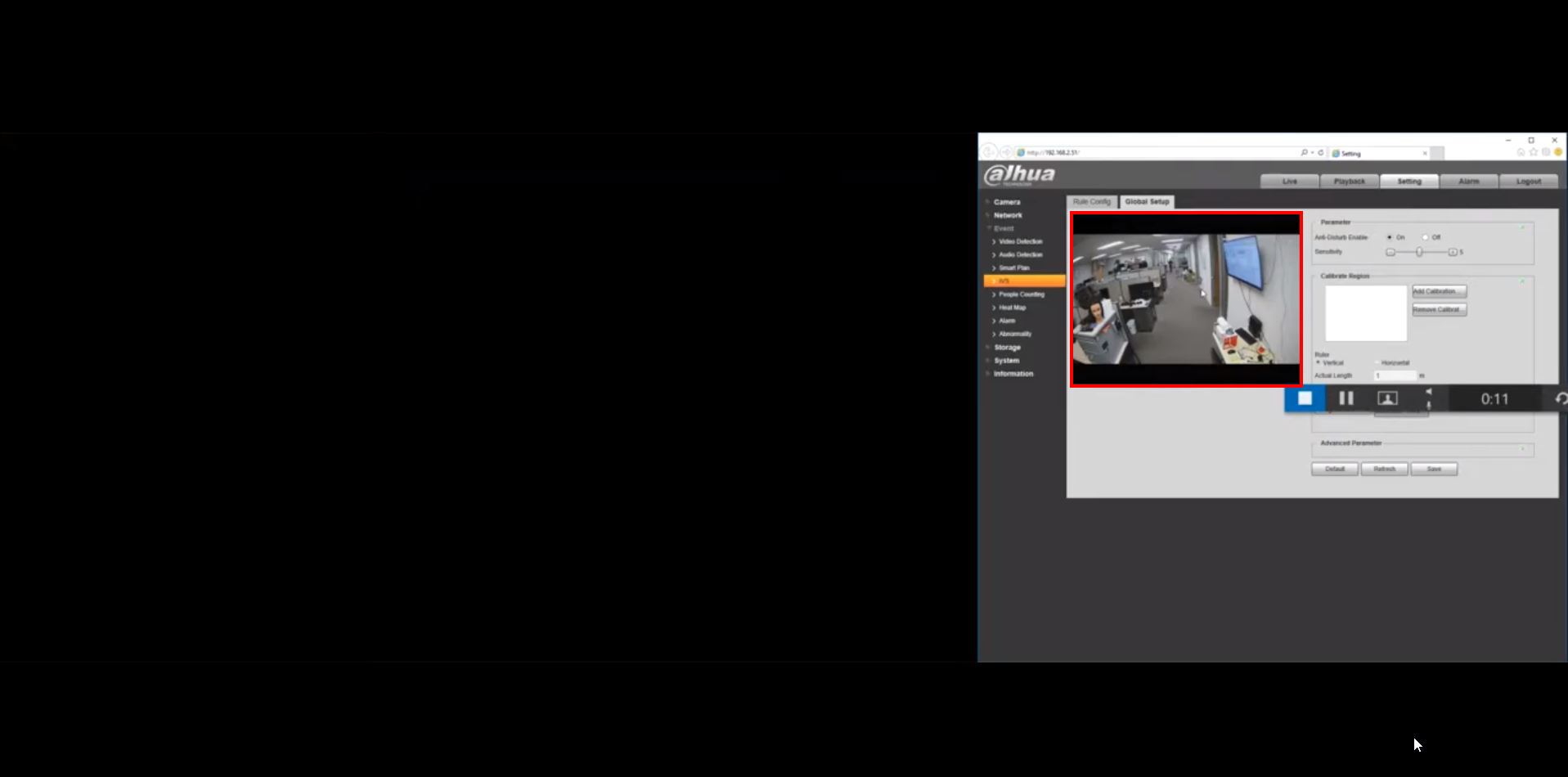Screen dimensions: 1568x777
Task: Collapse the Calibrate Region panel arrow
Action: point(1522,281)
